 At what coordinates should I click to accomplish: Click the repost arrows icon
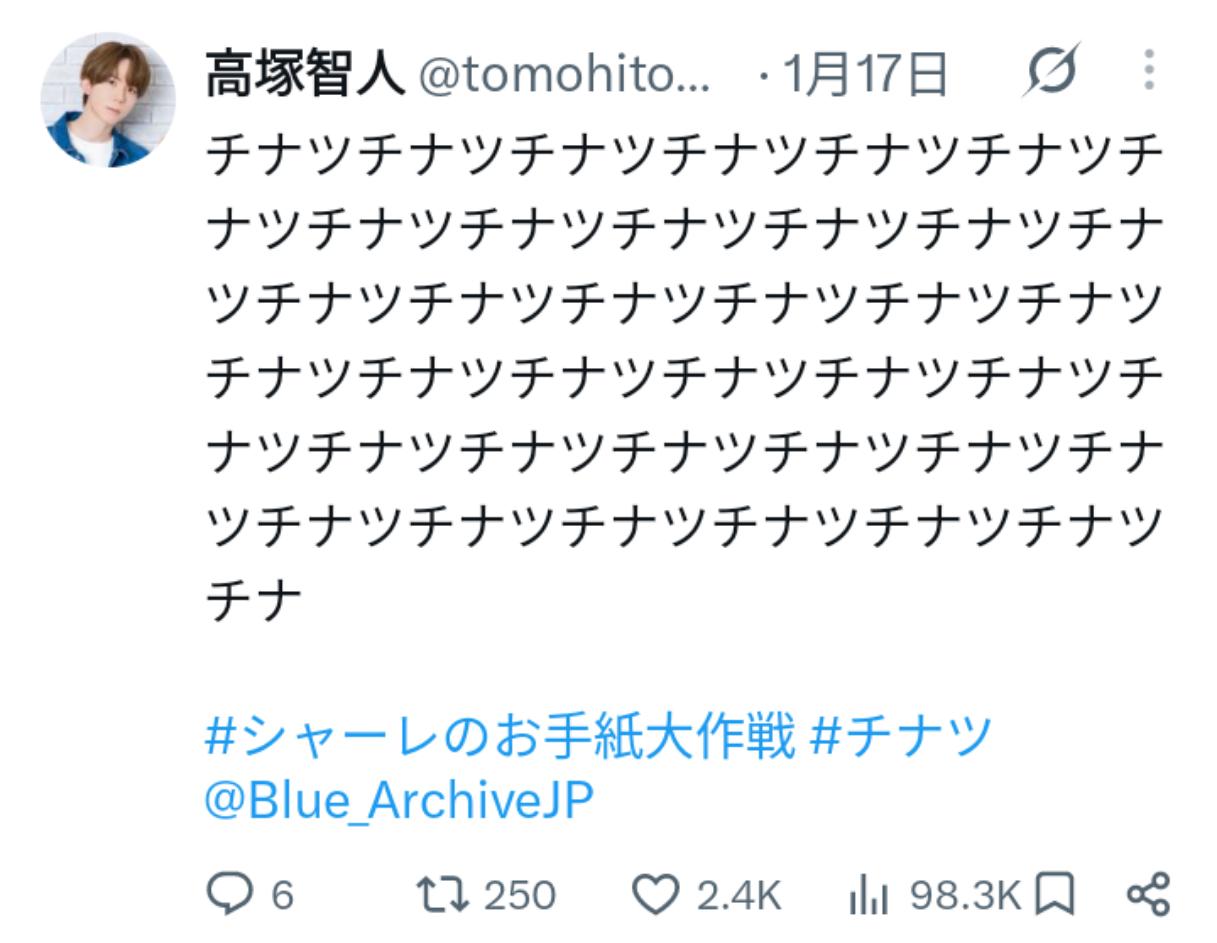coord(442,893)
